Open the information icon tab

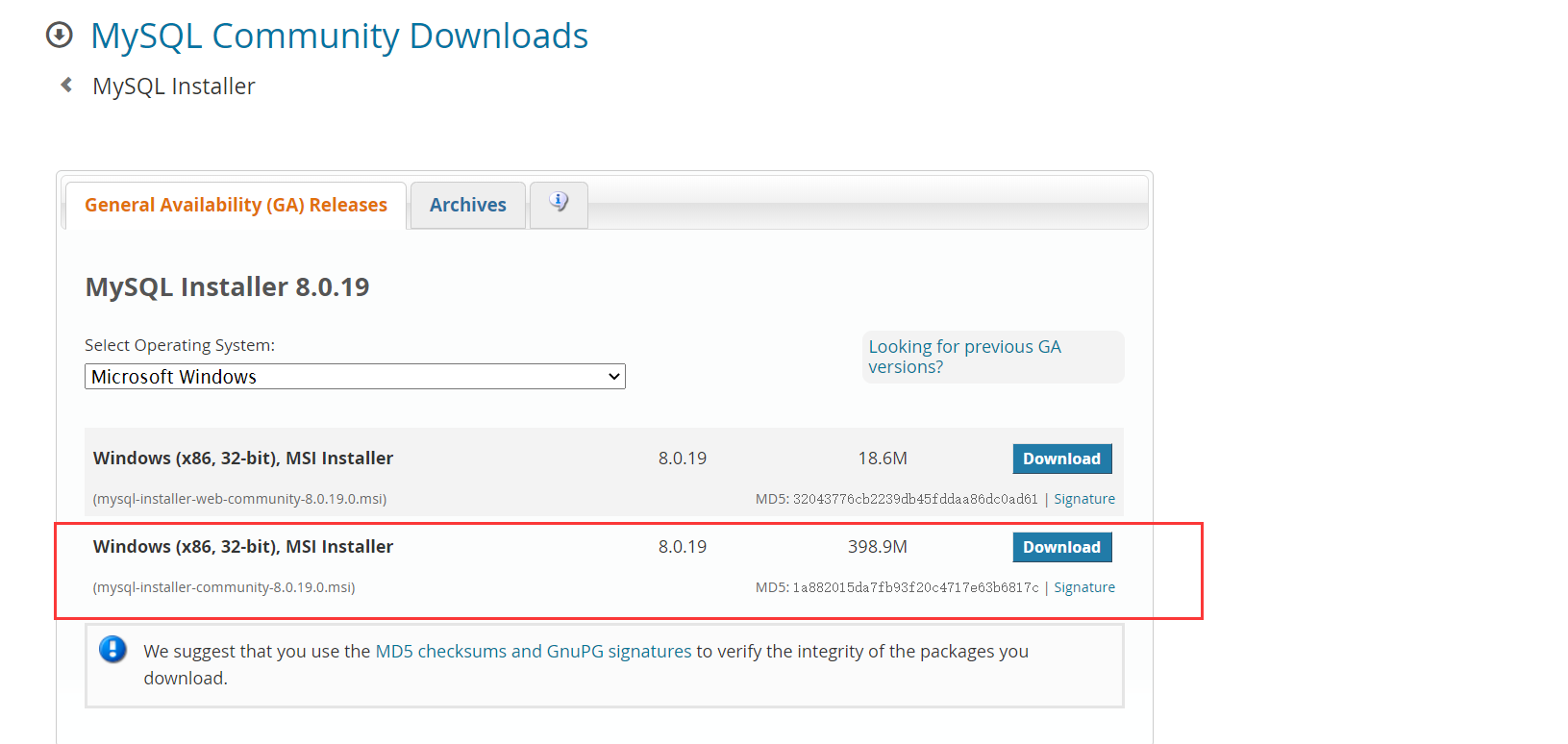[559, 204]
